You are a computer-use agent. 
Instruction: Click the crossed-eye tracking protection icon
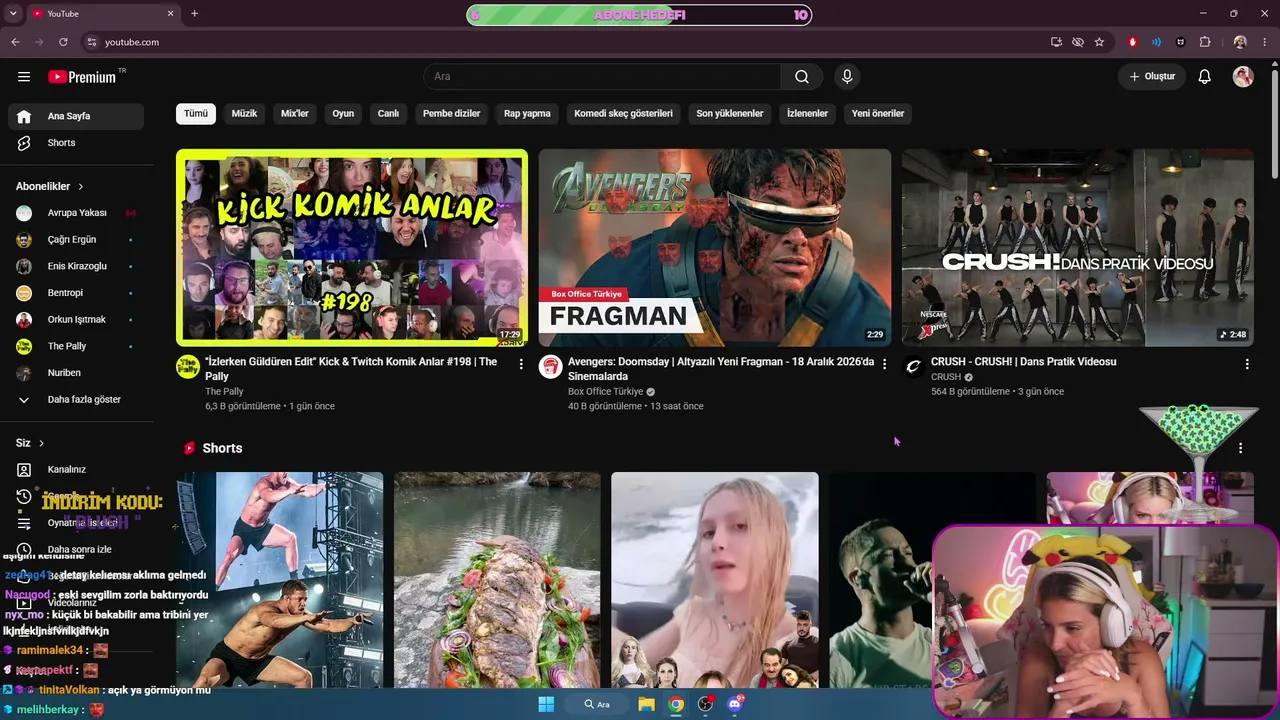pyautogui.click(x=1077, y=42)
